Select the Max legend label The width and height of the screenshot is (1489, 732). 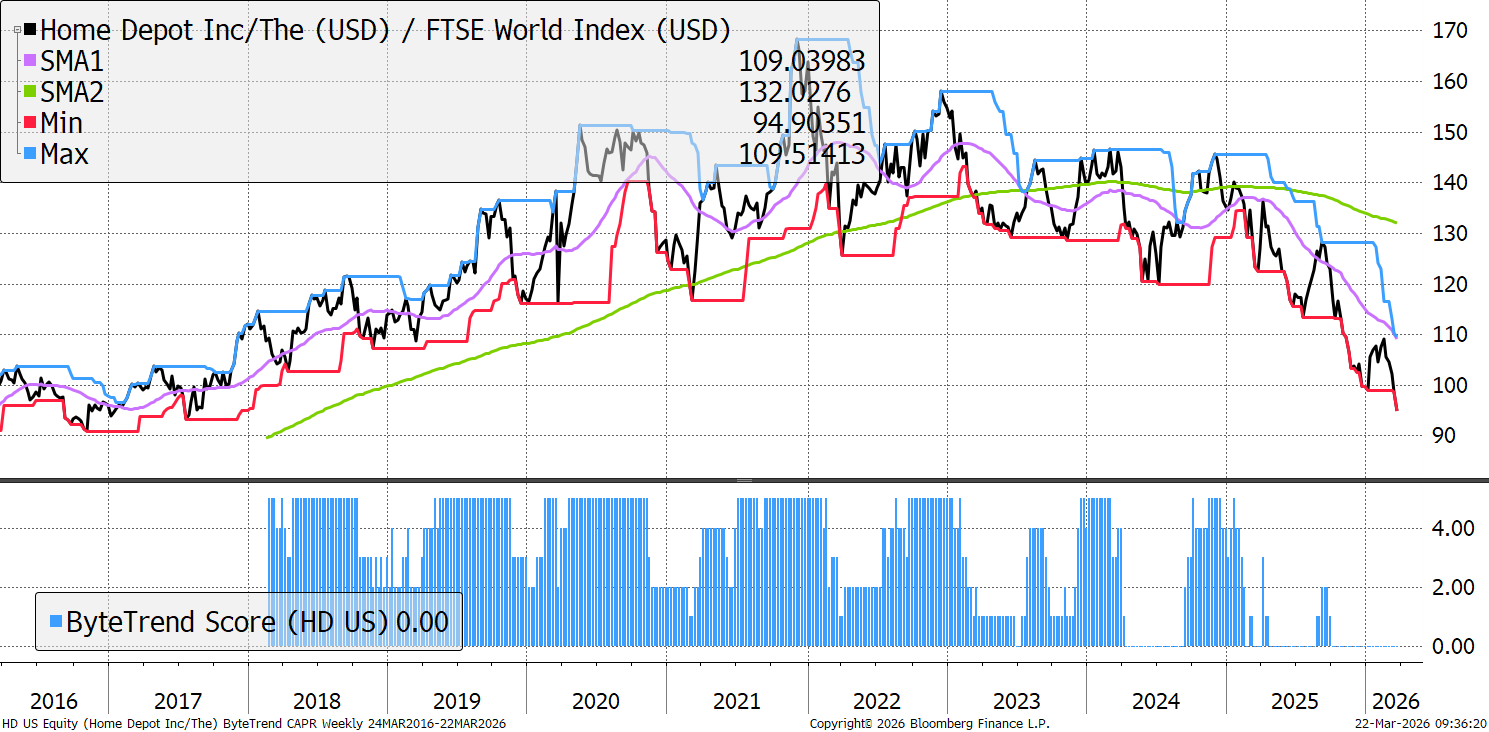(x=65, y=155)
